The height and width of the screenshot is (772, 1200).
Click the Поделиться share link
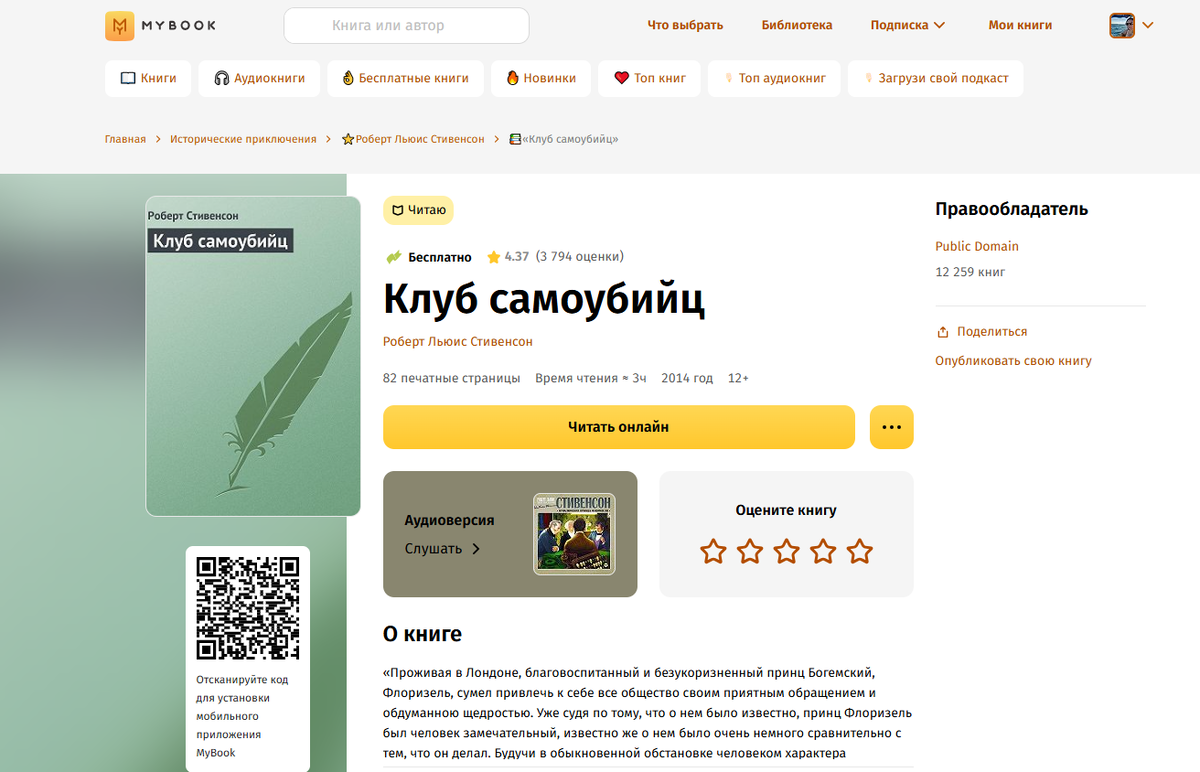[x=982, y=332]
